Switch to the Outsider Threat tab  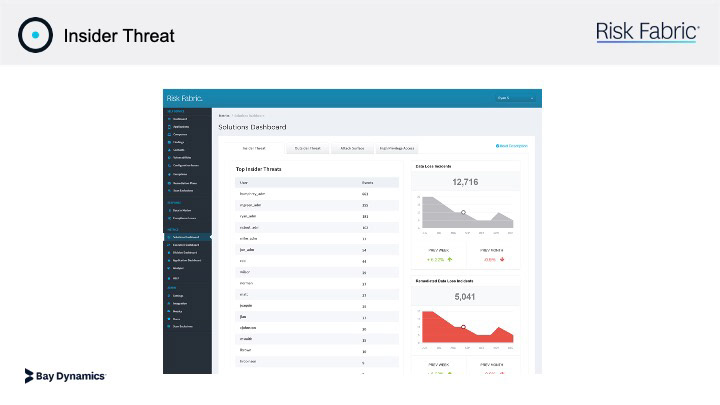[308, 148]
